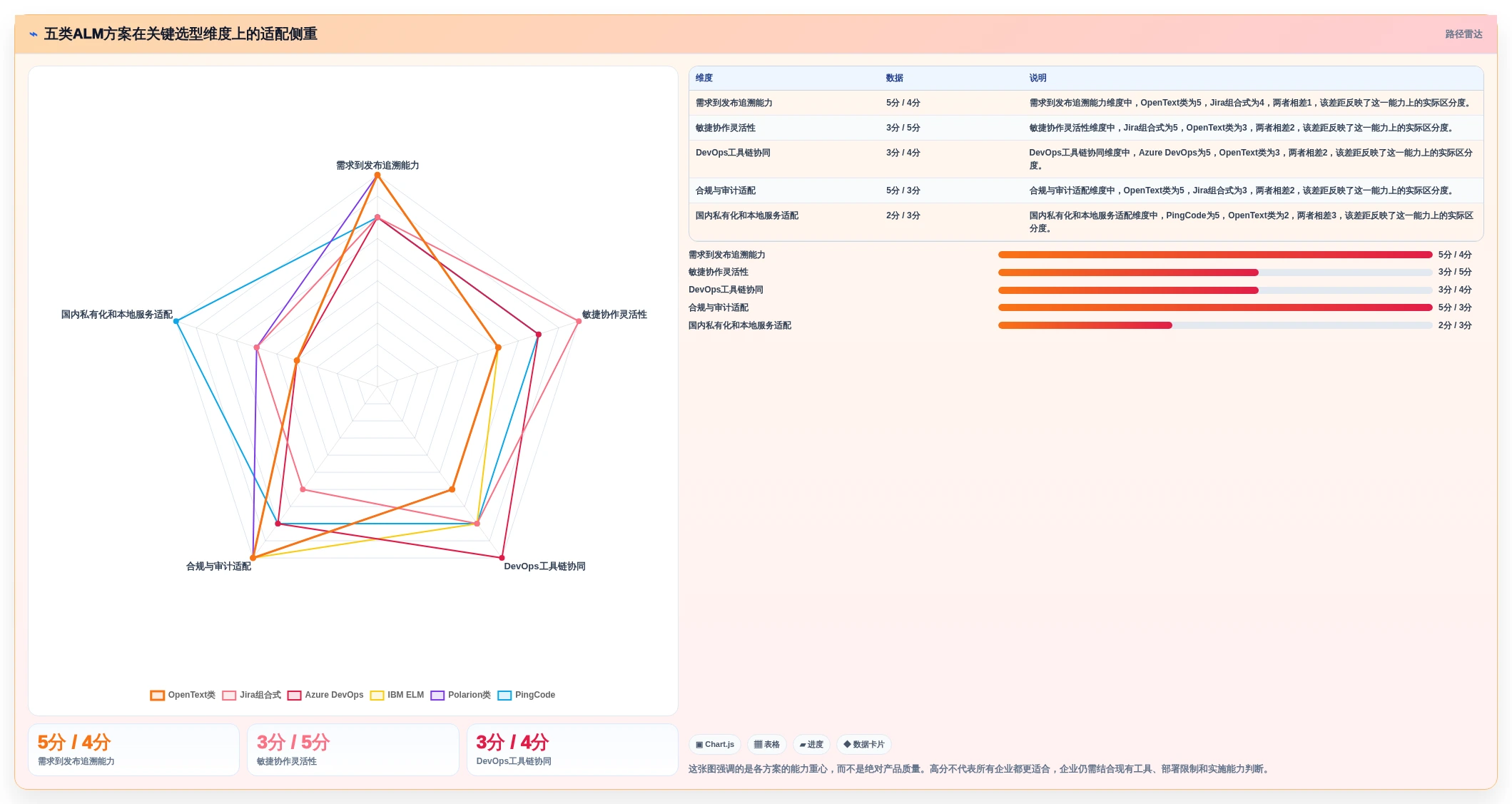Click OpenText point at top 需求到发布 vertex
Image resolution: width=1512 pixels, height=804 pixels.
377,175
